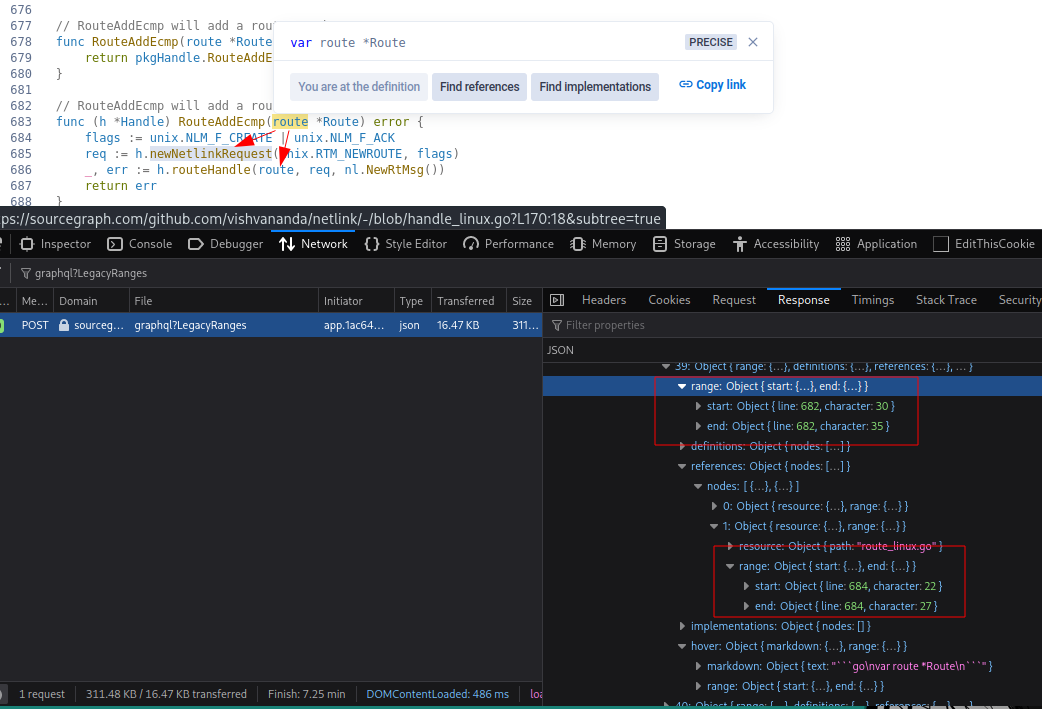The image size is (1042, 709).
Task: Sort by the Type column header
Action: pyautogui.click(x=413, y=301)
